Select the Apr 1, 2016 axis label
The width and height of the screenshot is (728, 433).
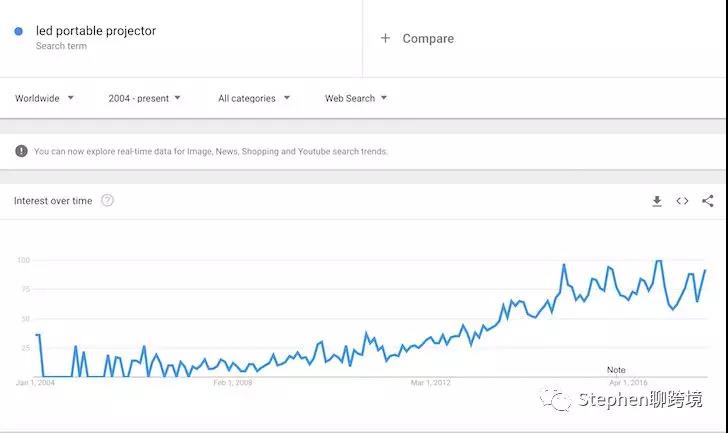pyautogui.click(x=630, y=382)
